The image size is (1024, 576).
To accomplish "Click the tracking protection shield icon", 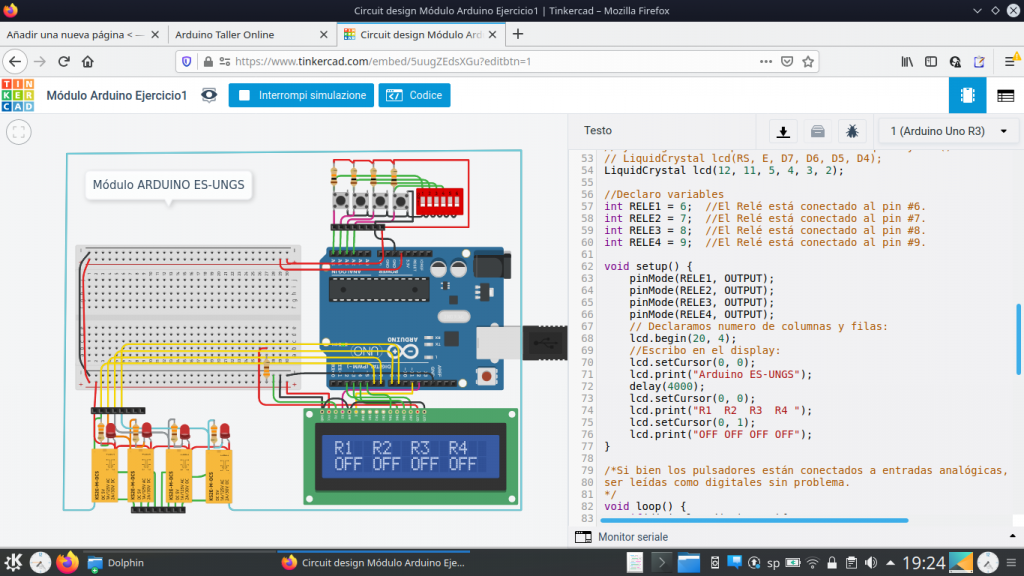I will point(187,61).
